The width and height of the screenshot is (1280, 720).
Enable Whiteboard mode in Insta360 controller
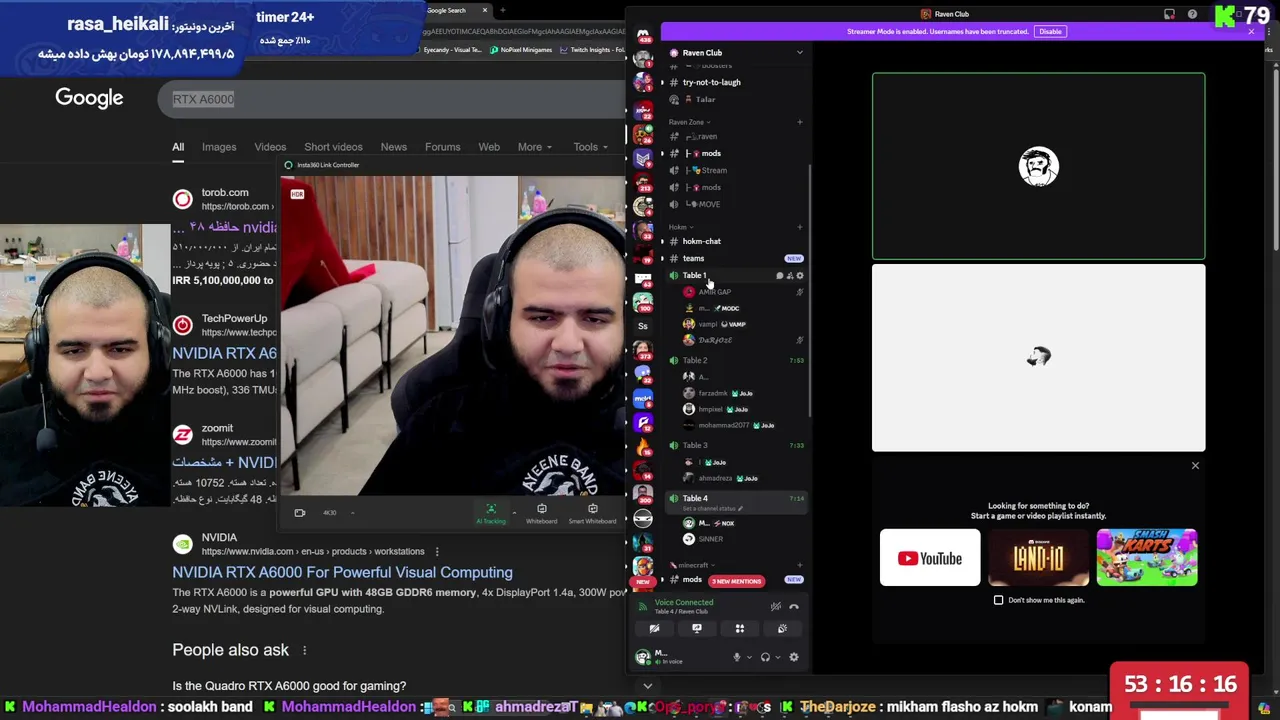541,514
